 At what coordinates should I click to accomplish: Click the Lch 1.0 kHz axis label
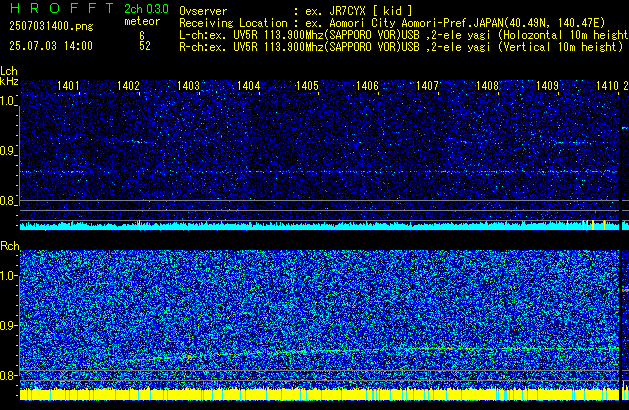pos(8,101)
